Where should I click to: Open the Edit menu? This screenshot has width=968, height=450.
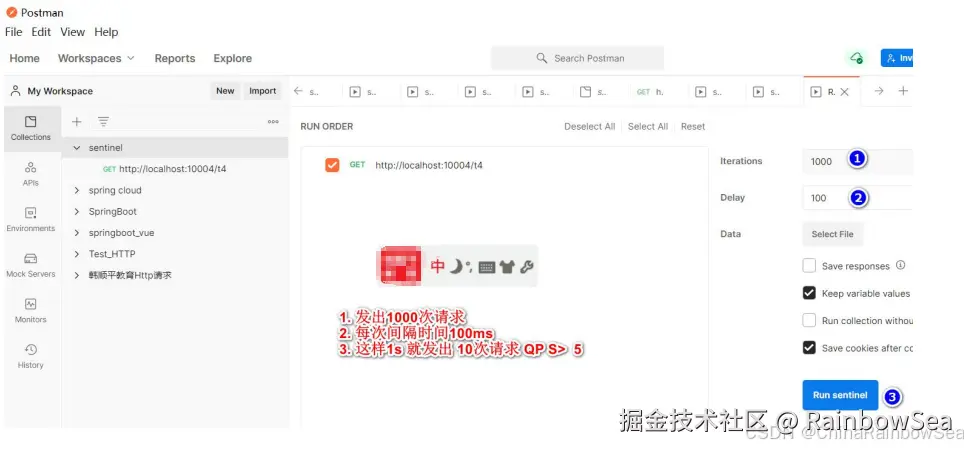(41, 32)
